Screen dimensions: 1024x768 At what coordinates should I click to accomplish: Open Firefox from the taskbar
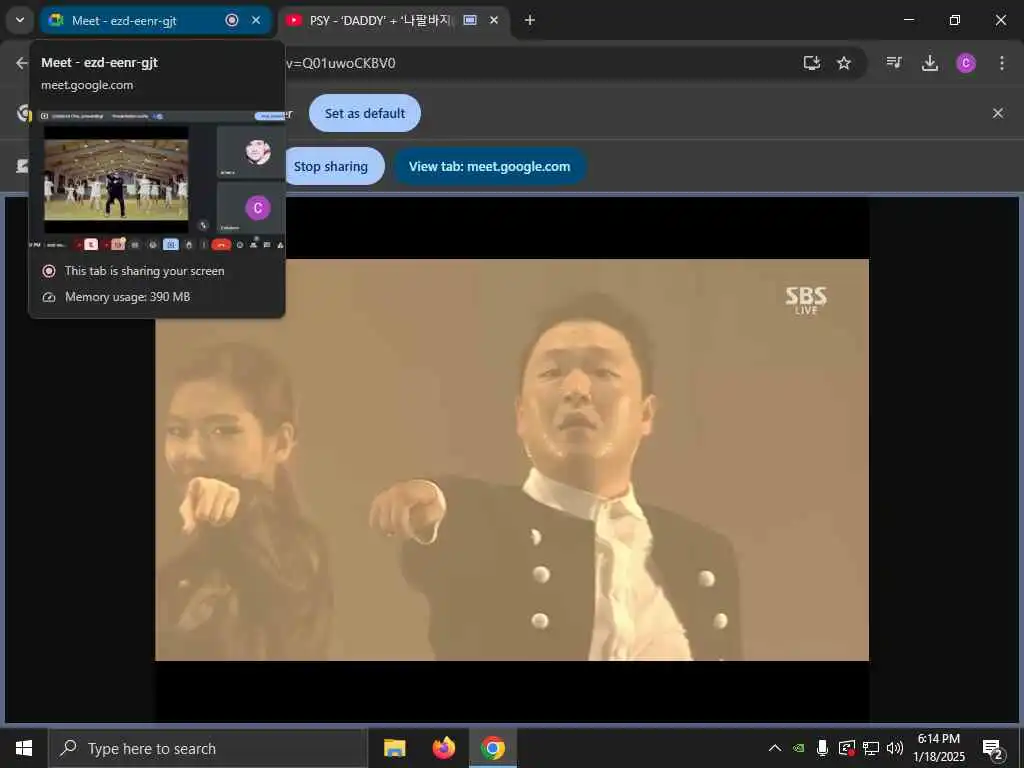click(x=443, y=748)
